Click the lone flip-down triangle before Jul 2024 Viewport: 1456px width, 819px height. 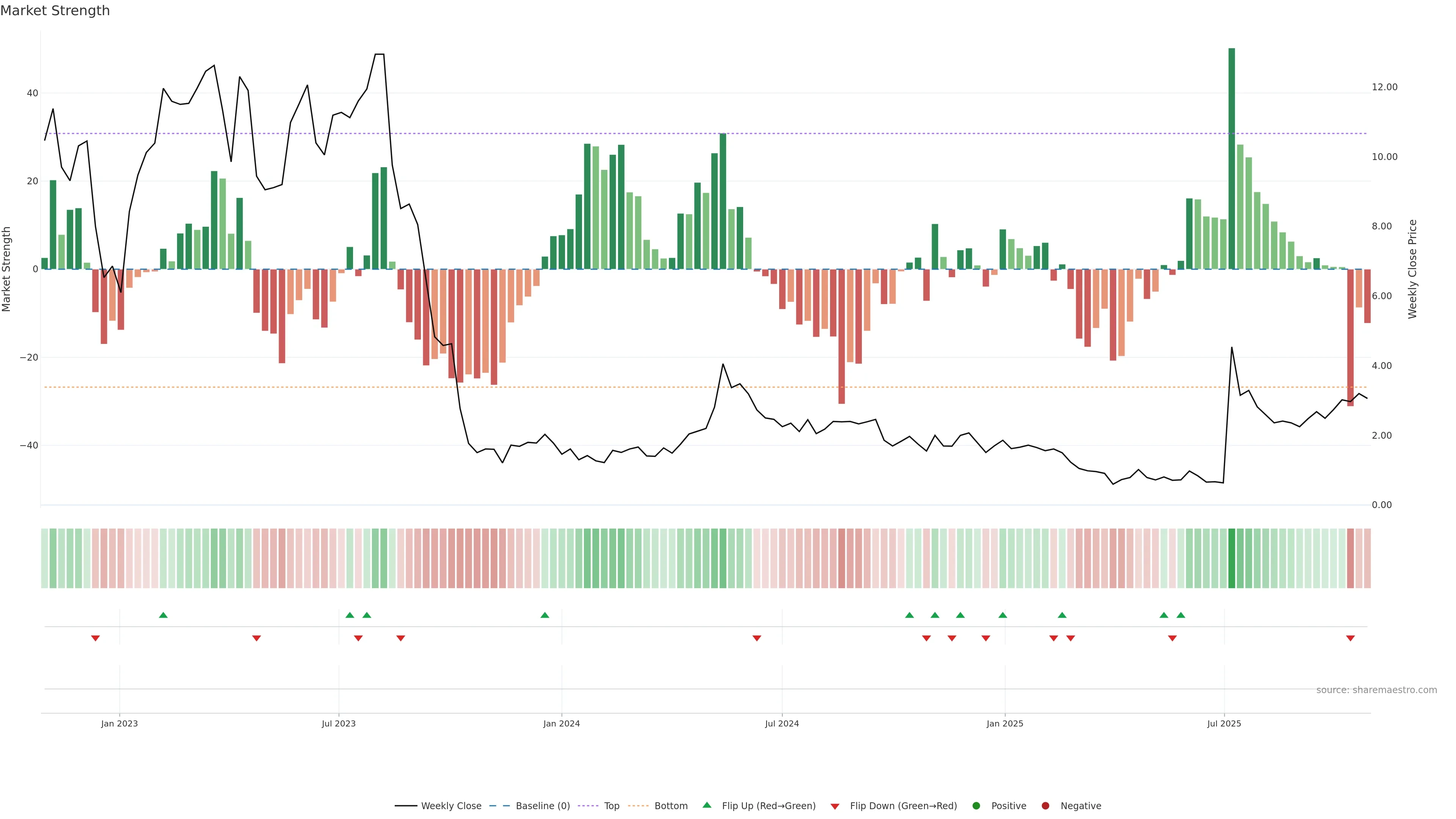click(757, 638)
